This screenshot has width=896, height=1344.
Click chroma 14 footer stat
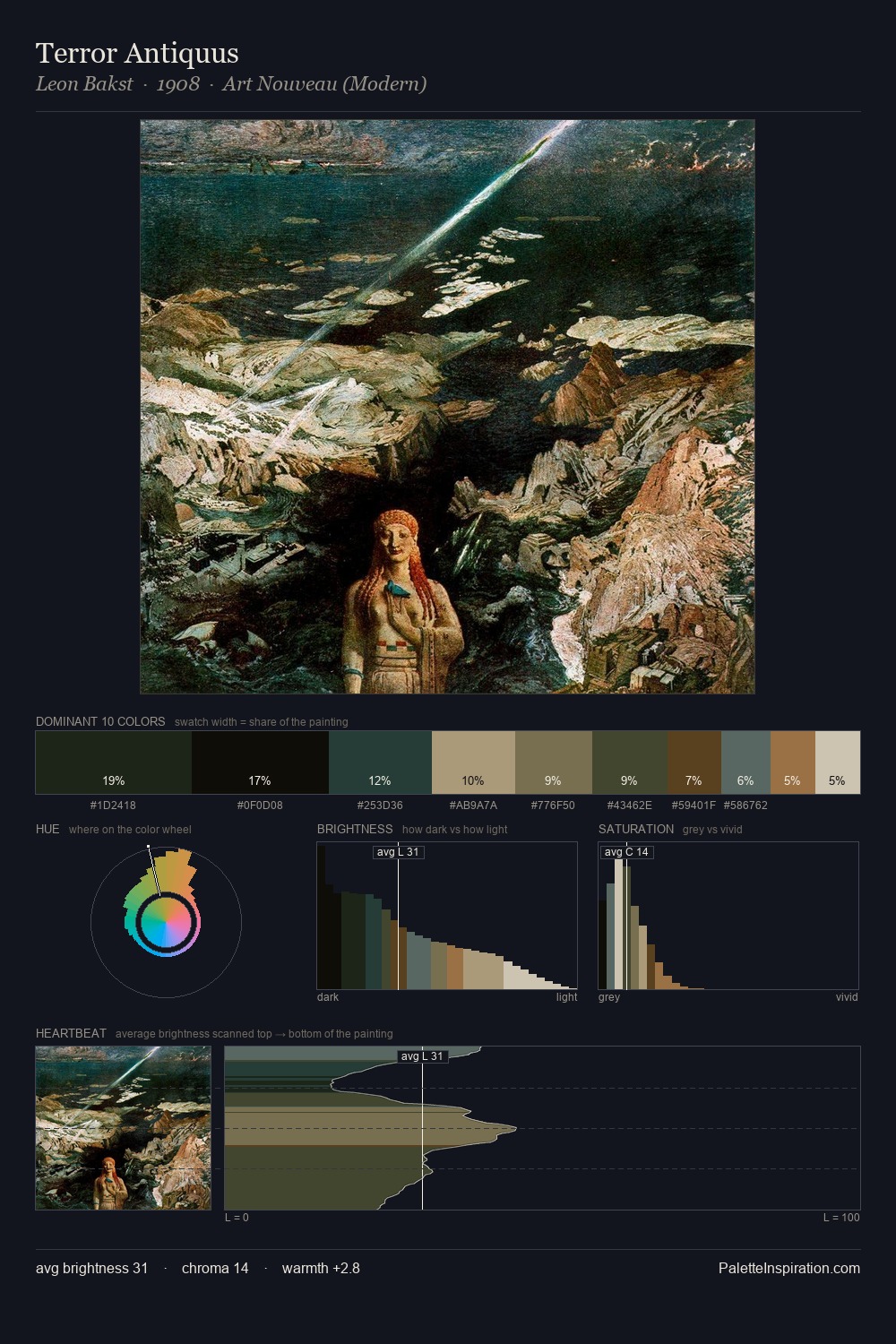[x=215, y=1269]
